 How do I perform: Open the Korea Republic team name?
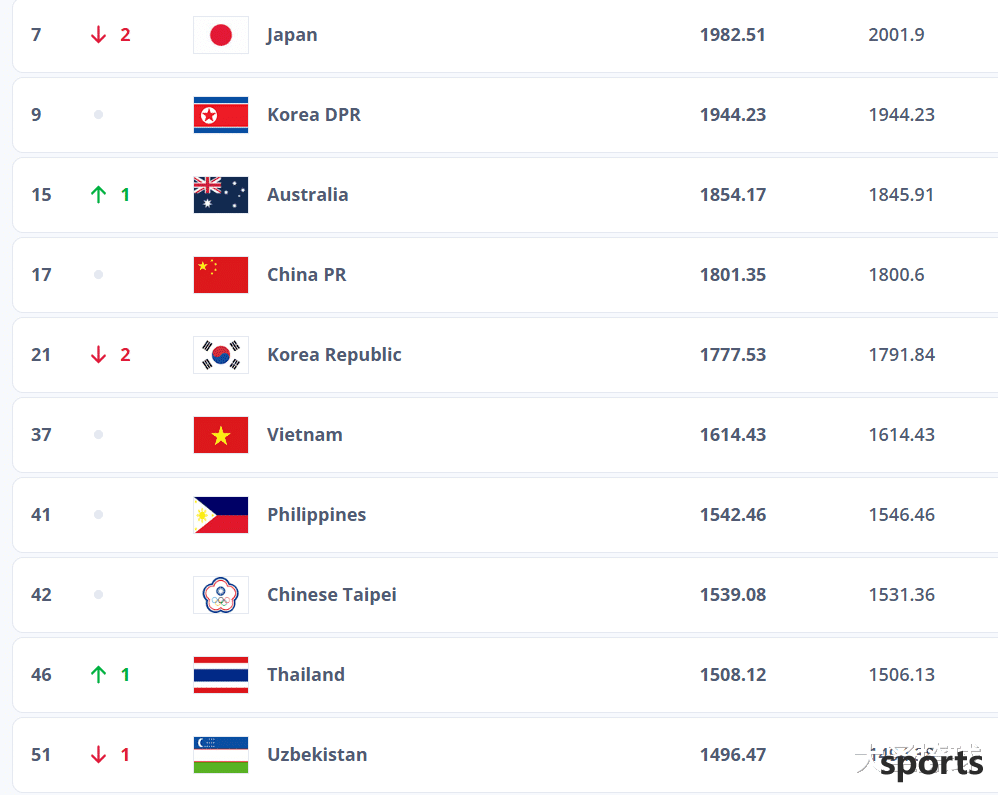tap(334, 355)
